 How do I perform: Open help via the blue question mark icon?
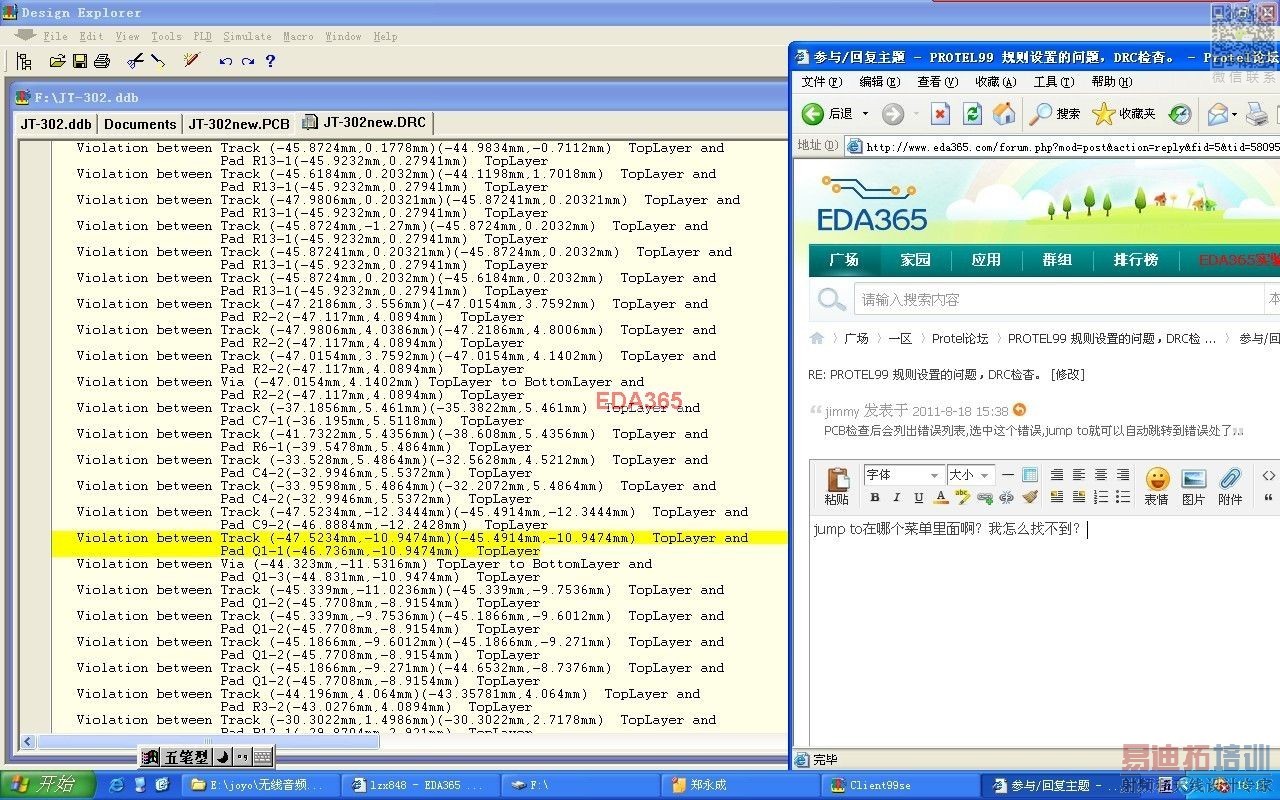pyautogui.click(x=270, y=61)
